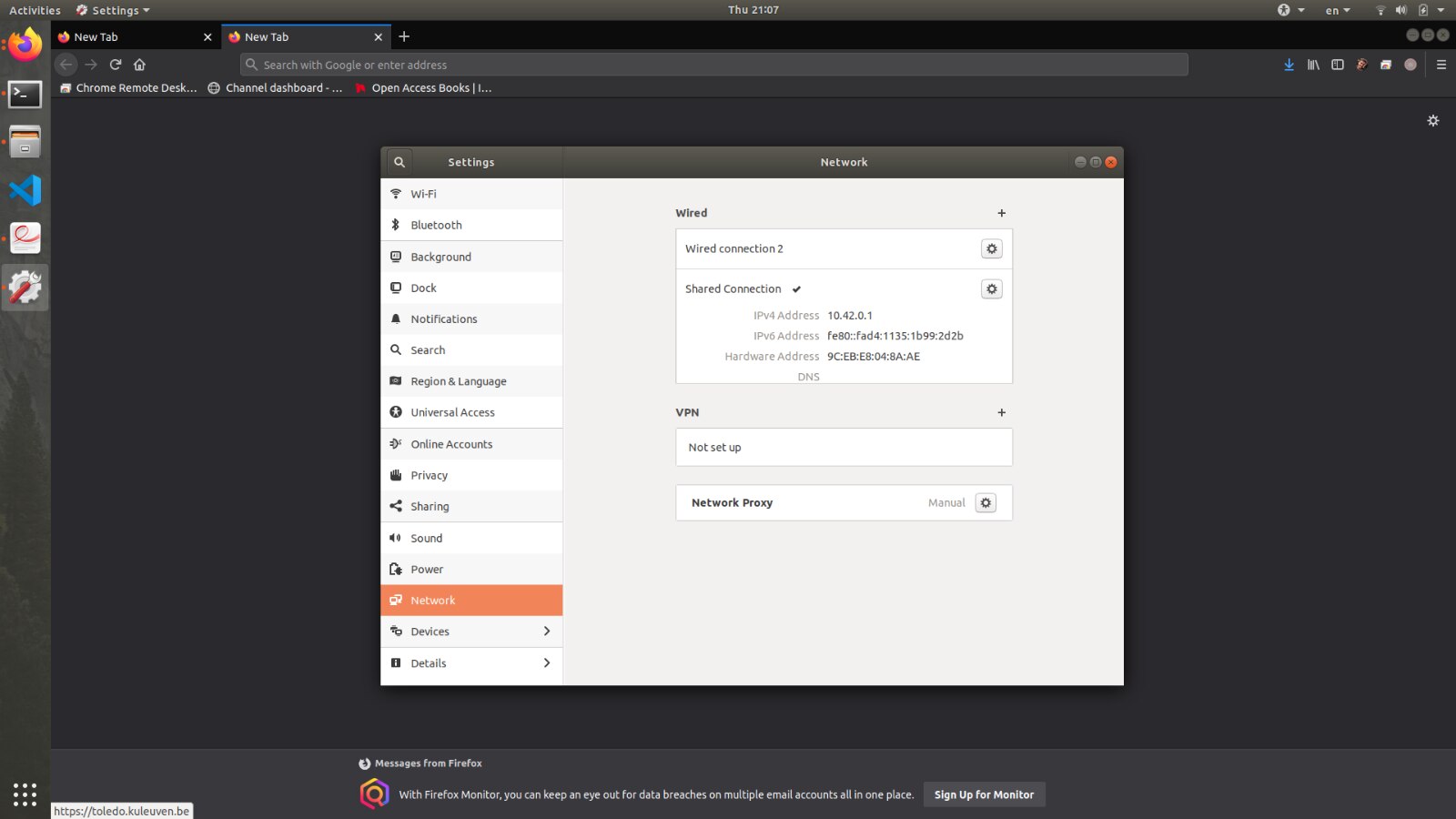Open Network Proxy gear settings
Viewport: 1456px width, 819px height.
point(986,502)
